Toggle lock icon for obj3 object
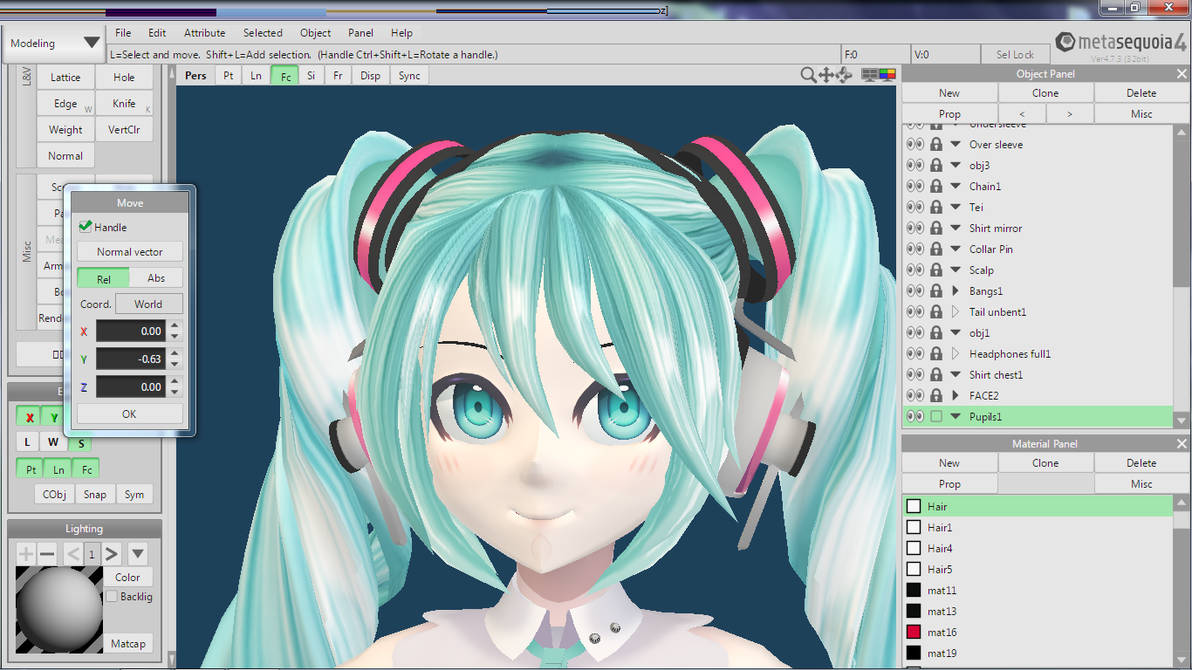 coord(936,165)
